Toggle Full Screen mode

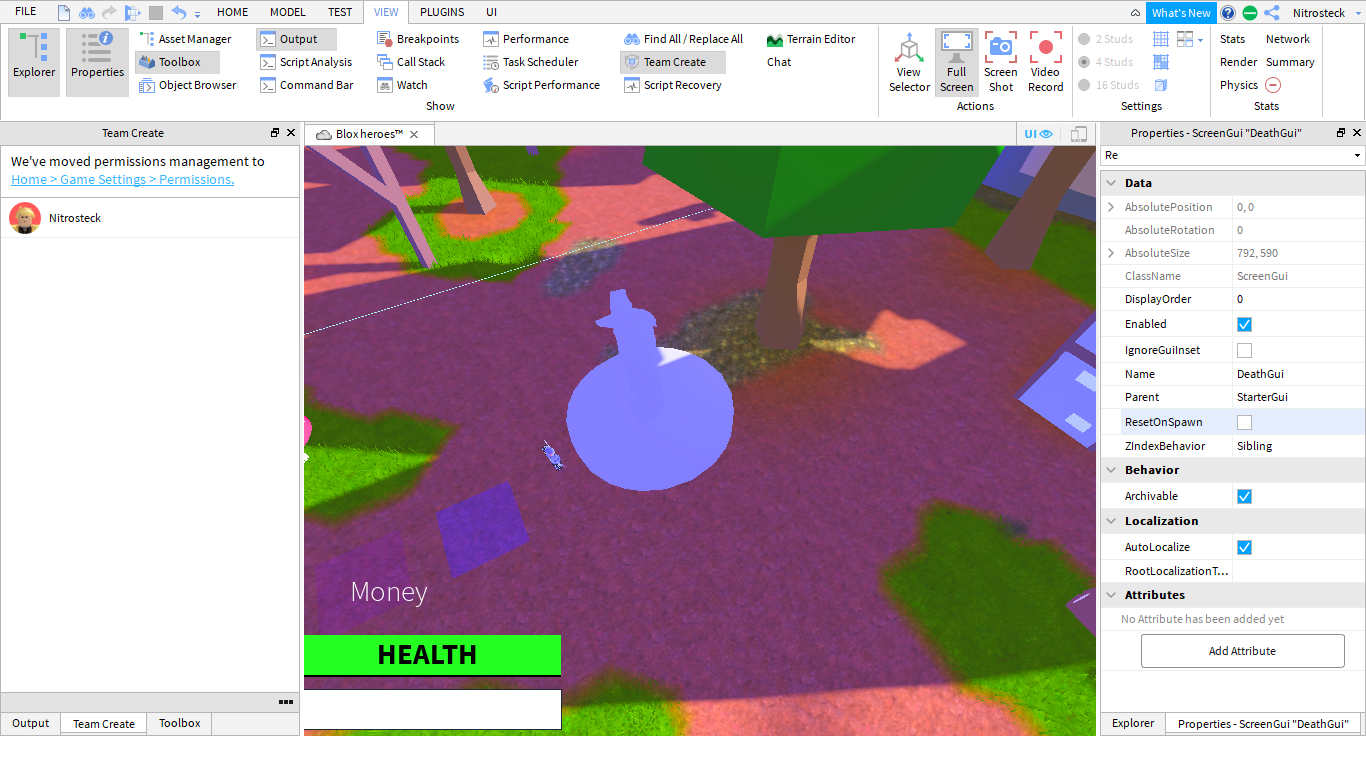(957, 62)
